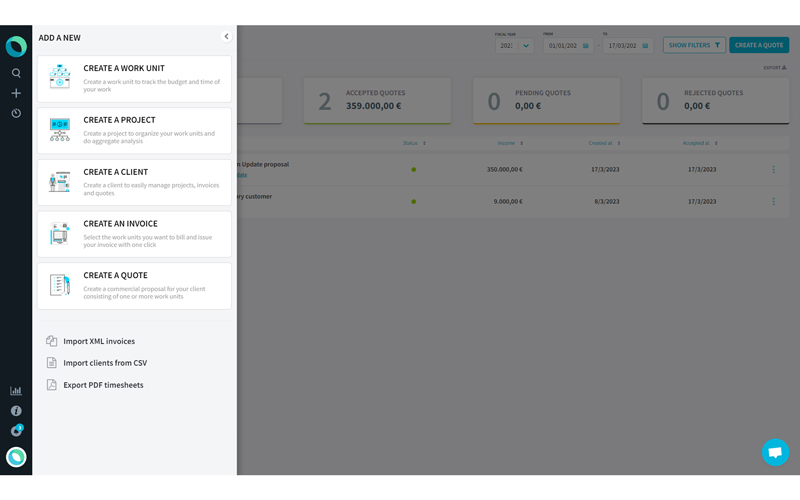Click the PDF timesheet icon
The width and height of the screenshot is (800, 500).
tap(52, 385)
